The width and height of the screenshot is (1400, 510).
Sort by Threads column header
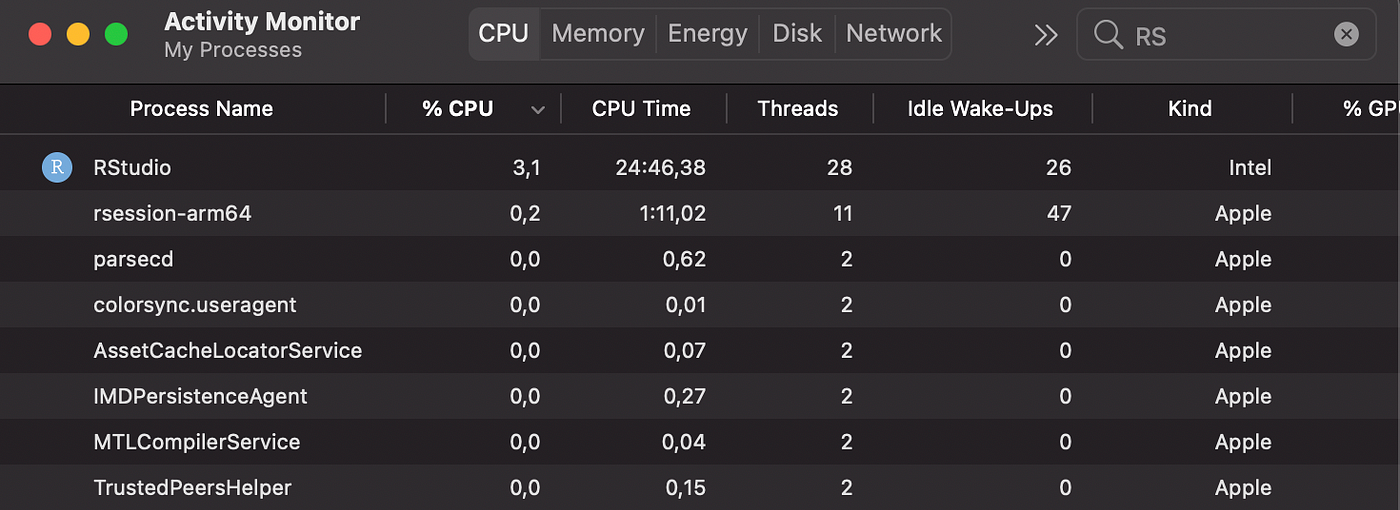tap(798, 109)
